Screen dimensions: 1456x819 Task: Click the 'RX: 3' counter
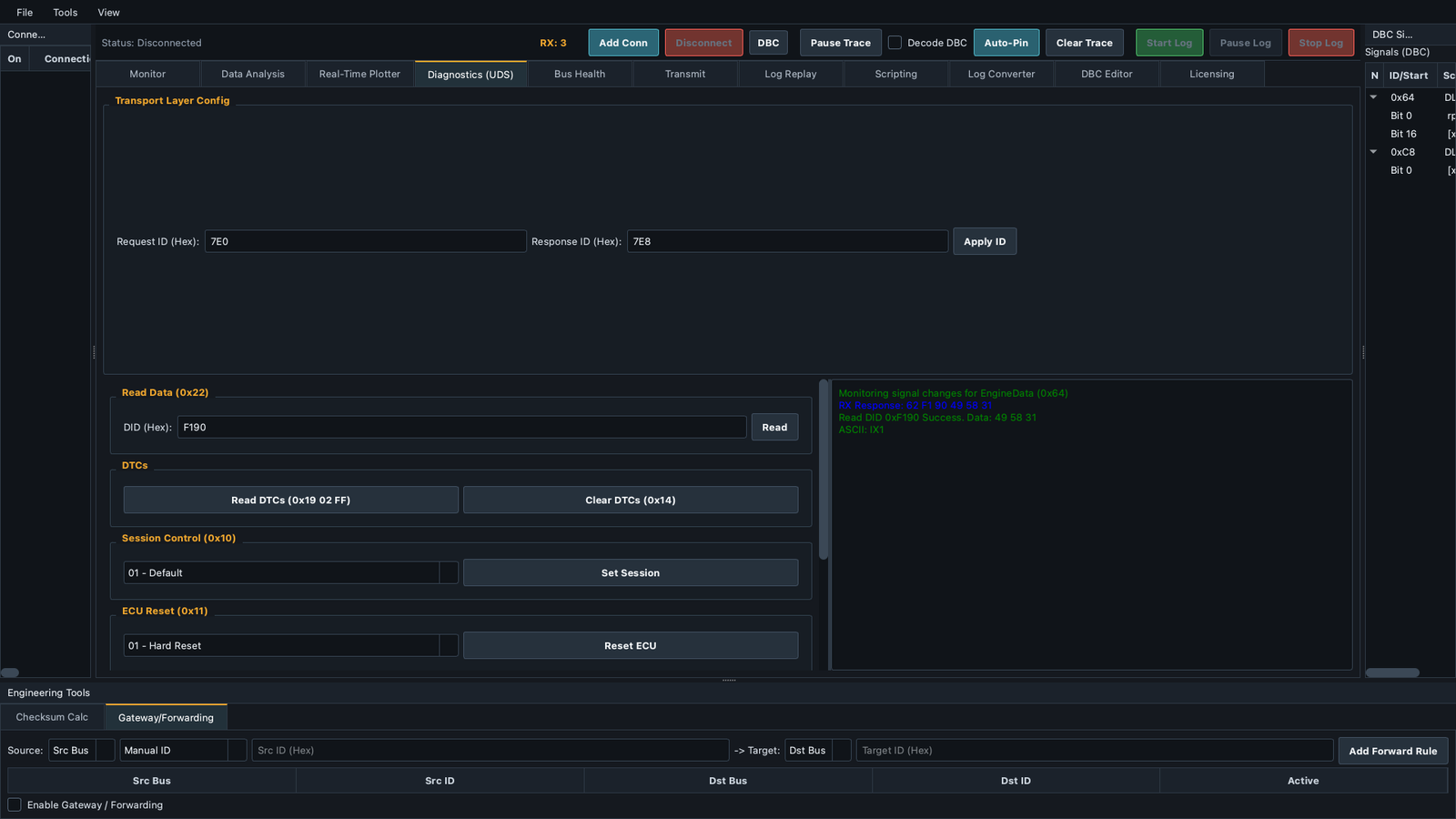point(553,43)
